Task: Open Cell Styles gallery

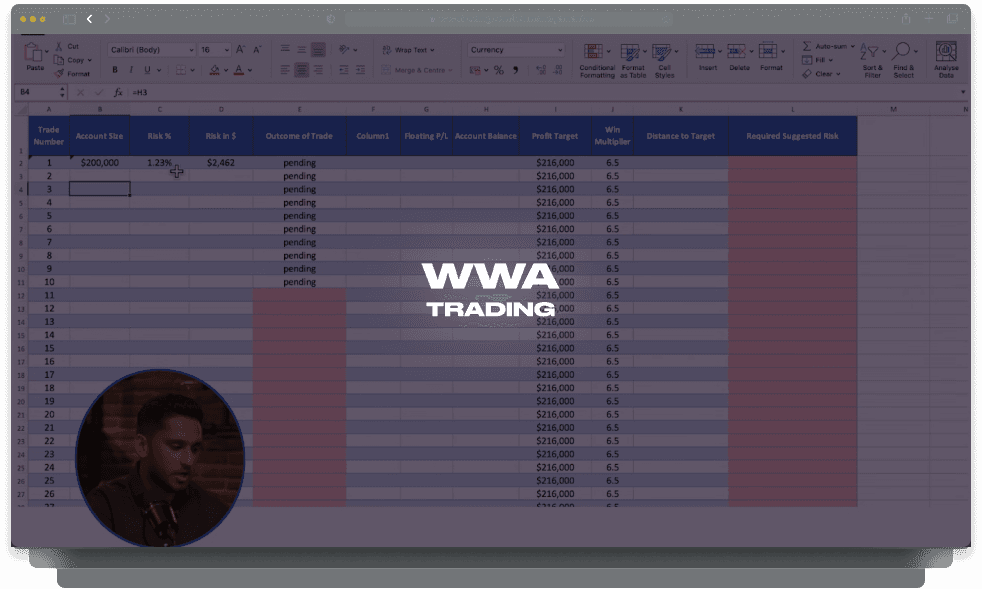Action: (664, 60)
